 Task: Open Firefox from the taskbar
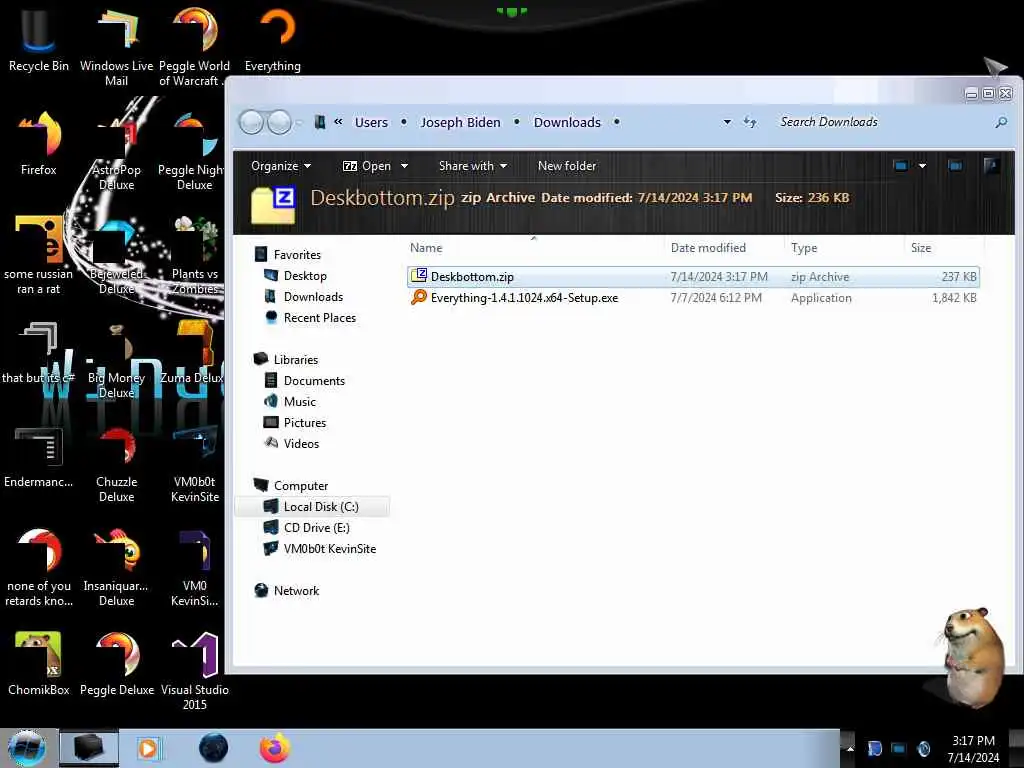point(275,748)
